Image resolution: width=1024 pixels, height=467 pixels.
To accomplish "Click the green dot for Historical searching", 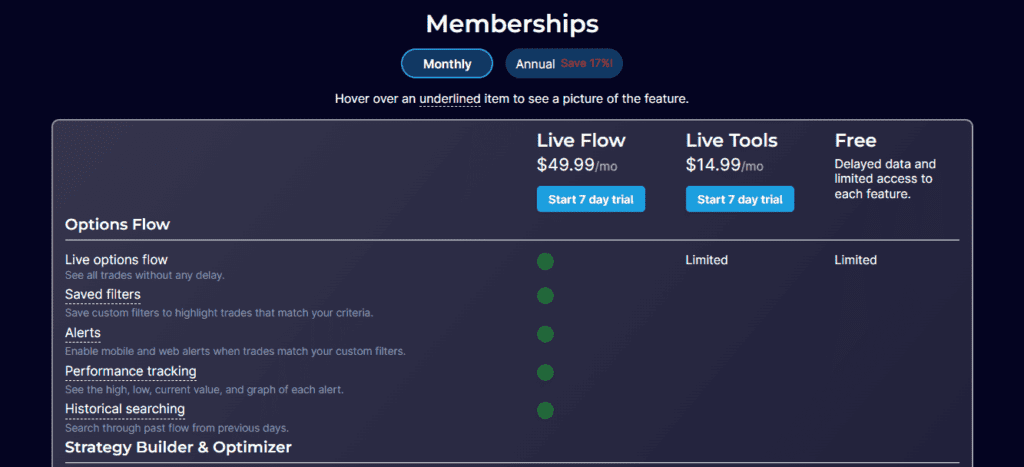I will tap(545, 410).
